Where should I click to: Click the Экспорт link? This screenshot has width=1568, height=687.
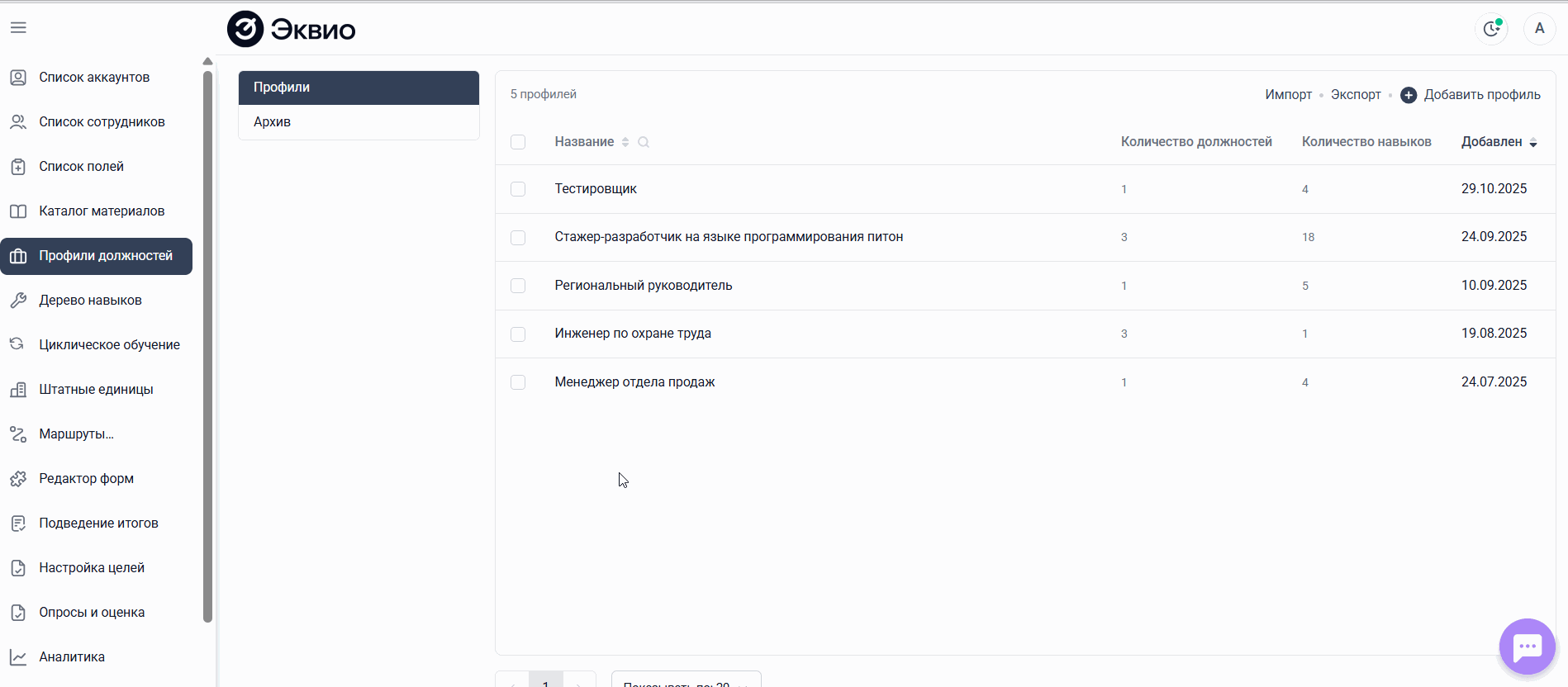(x=1356, y=95)
